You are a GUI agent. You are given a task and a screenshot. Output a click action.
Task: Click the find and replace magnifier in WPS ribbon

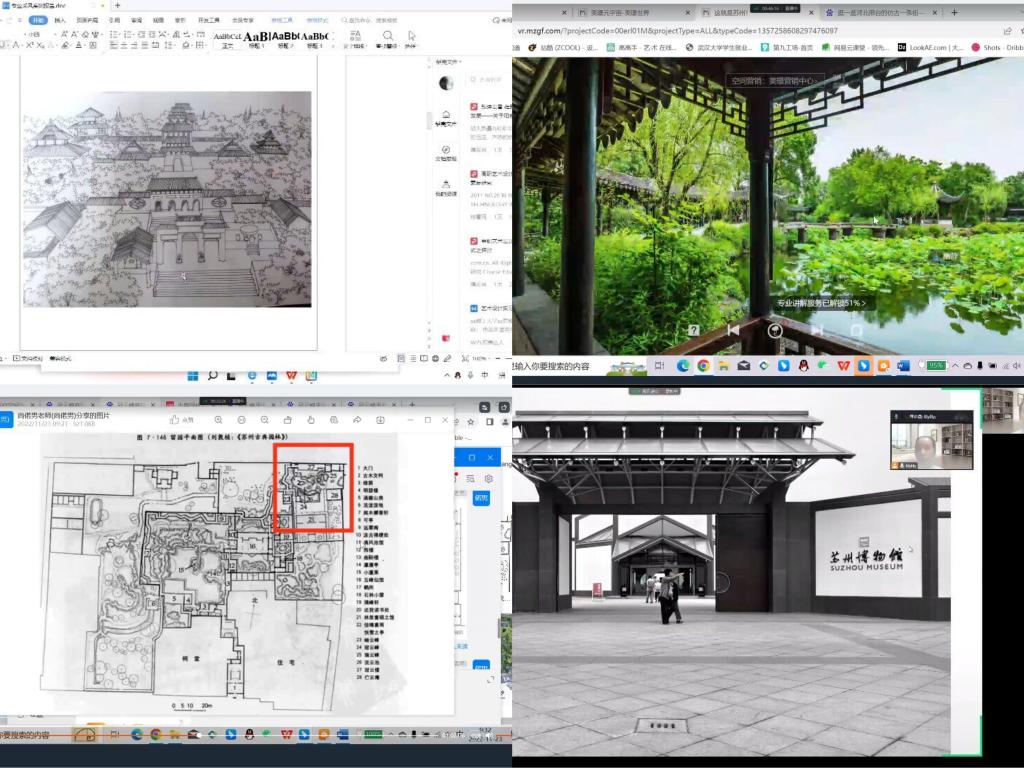(x=388, y=36)
